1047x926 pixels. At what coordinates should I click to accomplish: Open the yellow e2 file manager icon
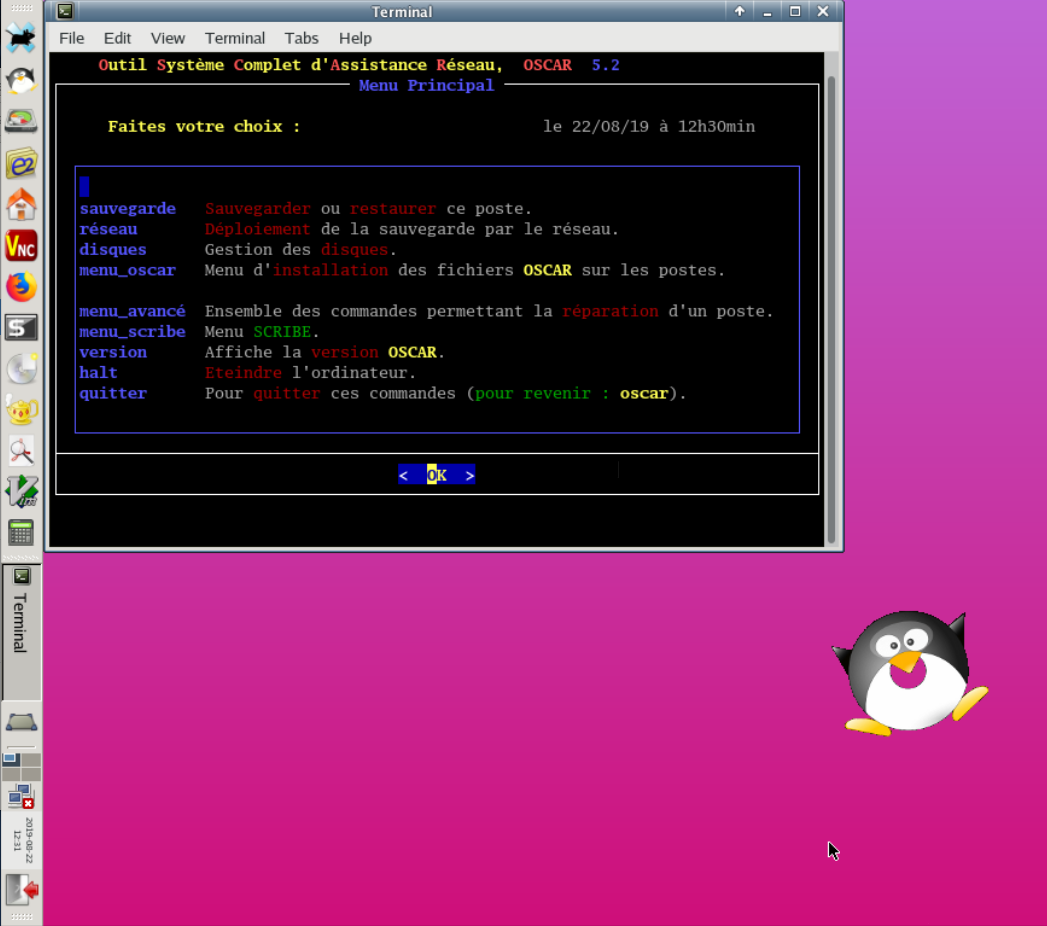click(21, 163)
